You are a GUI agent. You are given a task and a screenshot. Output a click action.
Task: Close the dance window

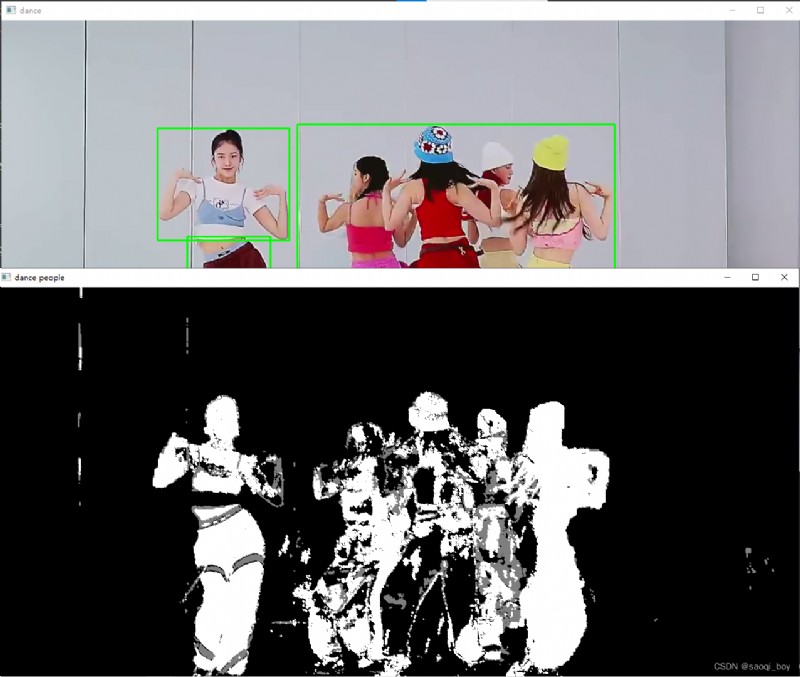click(x=787, y=10)
